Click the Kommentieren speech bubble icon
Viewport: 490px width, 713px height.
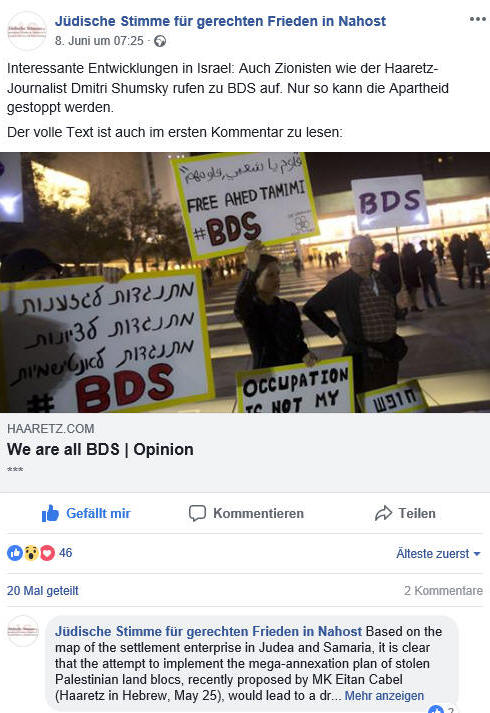pyautogui.click(x=197, y=513)
